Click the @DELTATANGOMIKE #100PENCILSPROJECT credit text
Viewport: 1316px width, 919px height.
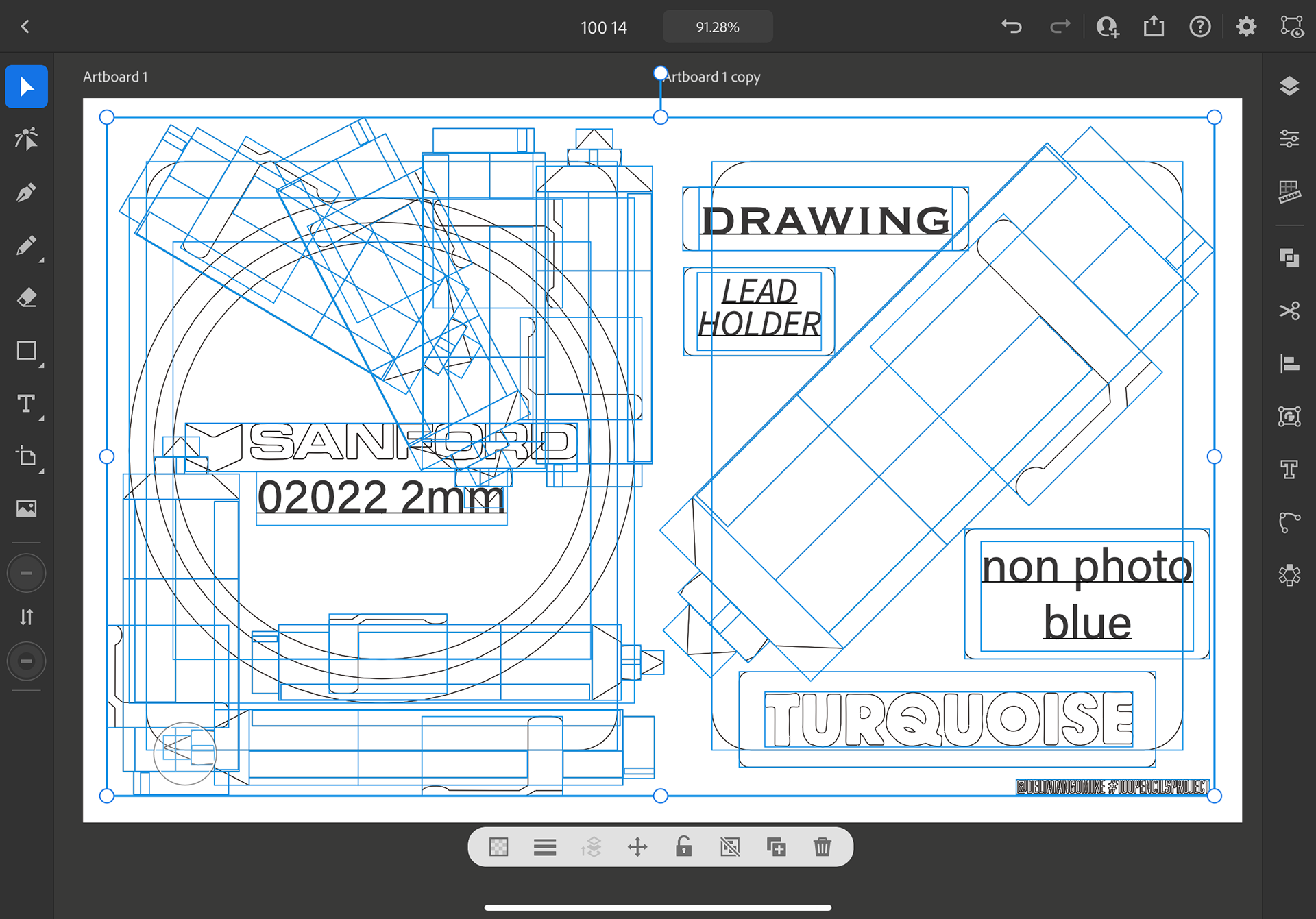pyautogui.click(x=1113, y=787)
